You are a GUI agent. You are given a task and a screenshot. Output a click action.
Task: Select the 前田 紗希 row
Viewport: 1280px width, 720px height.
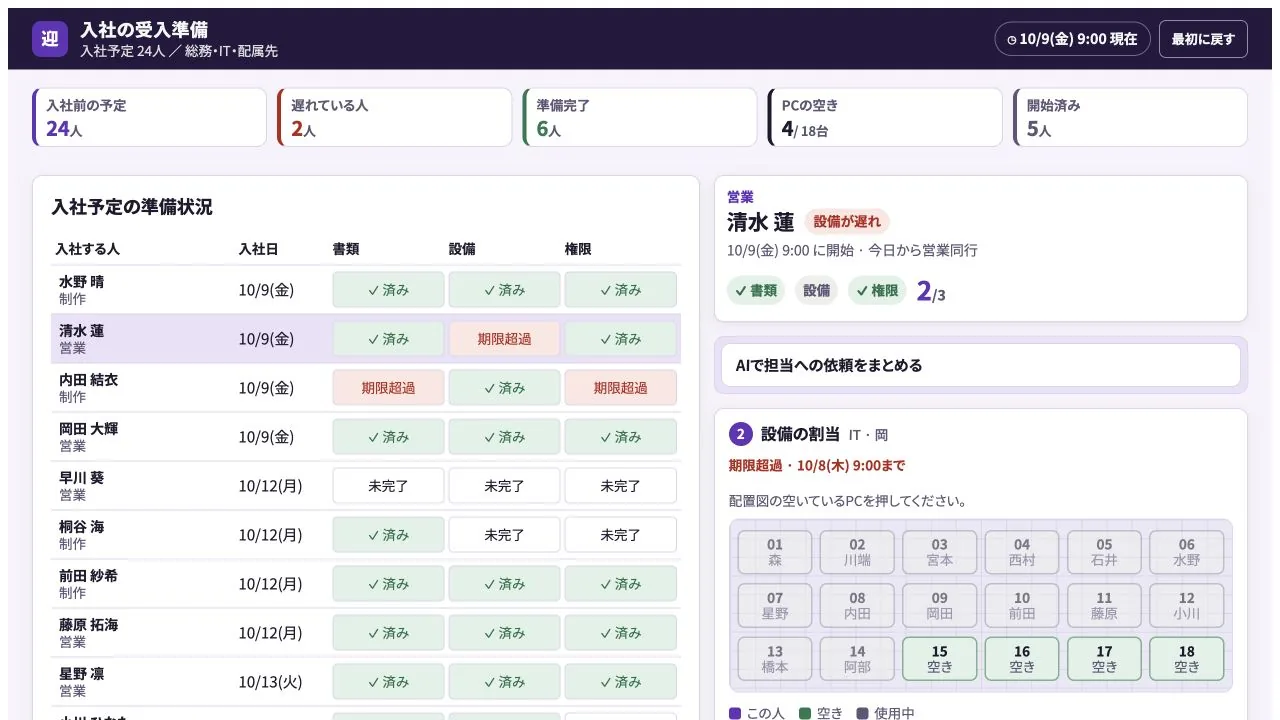(366, 584)
